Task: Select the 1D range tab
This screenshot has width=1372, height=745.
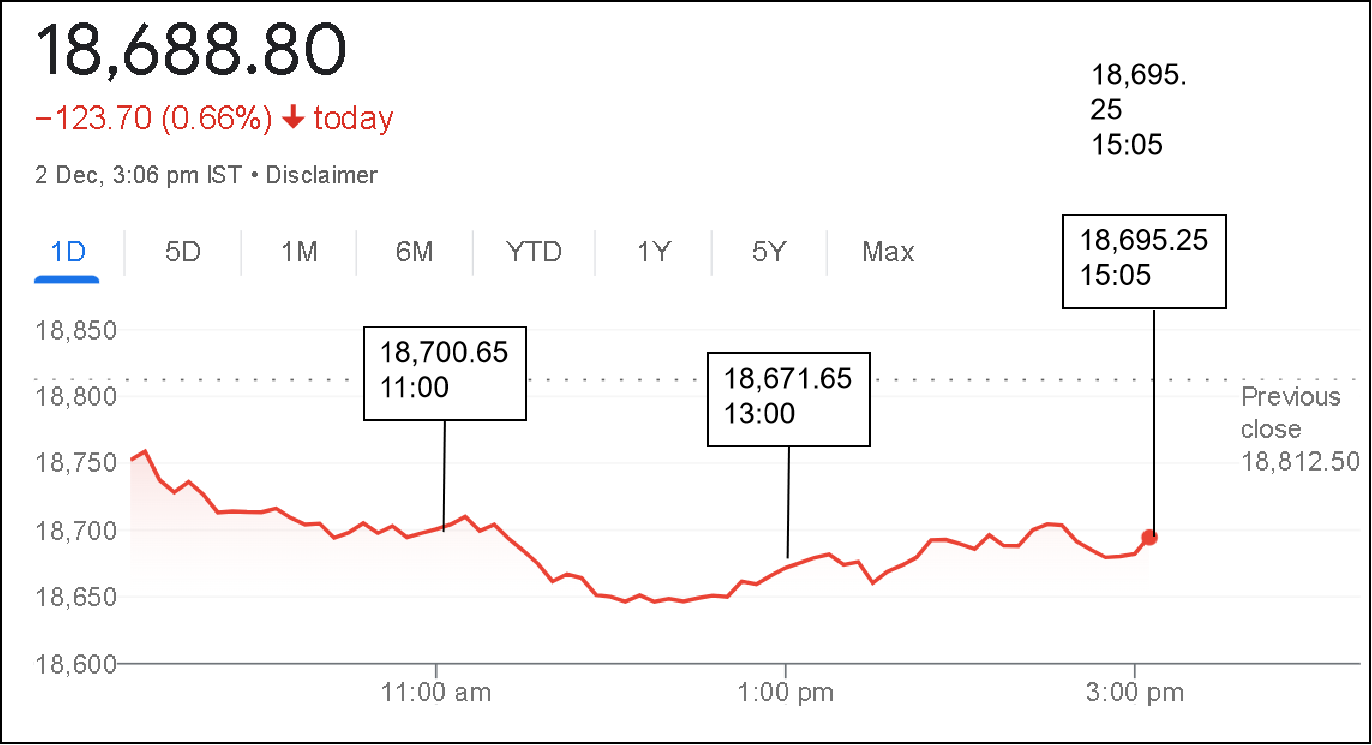Action: point(67,251)
